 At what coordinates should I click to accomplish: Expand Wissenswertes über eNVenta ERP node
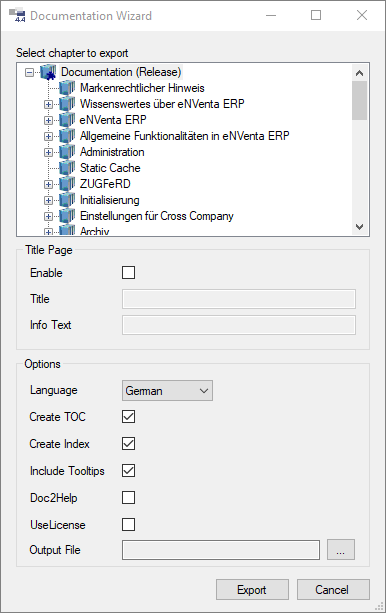tap(48, 104)
